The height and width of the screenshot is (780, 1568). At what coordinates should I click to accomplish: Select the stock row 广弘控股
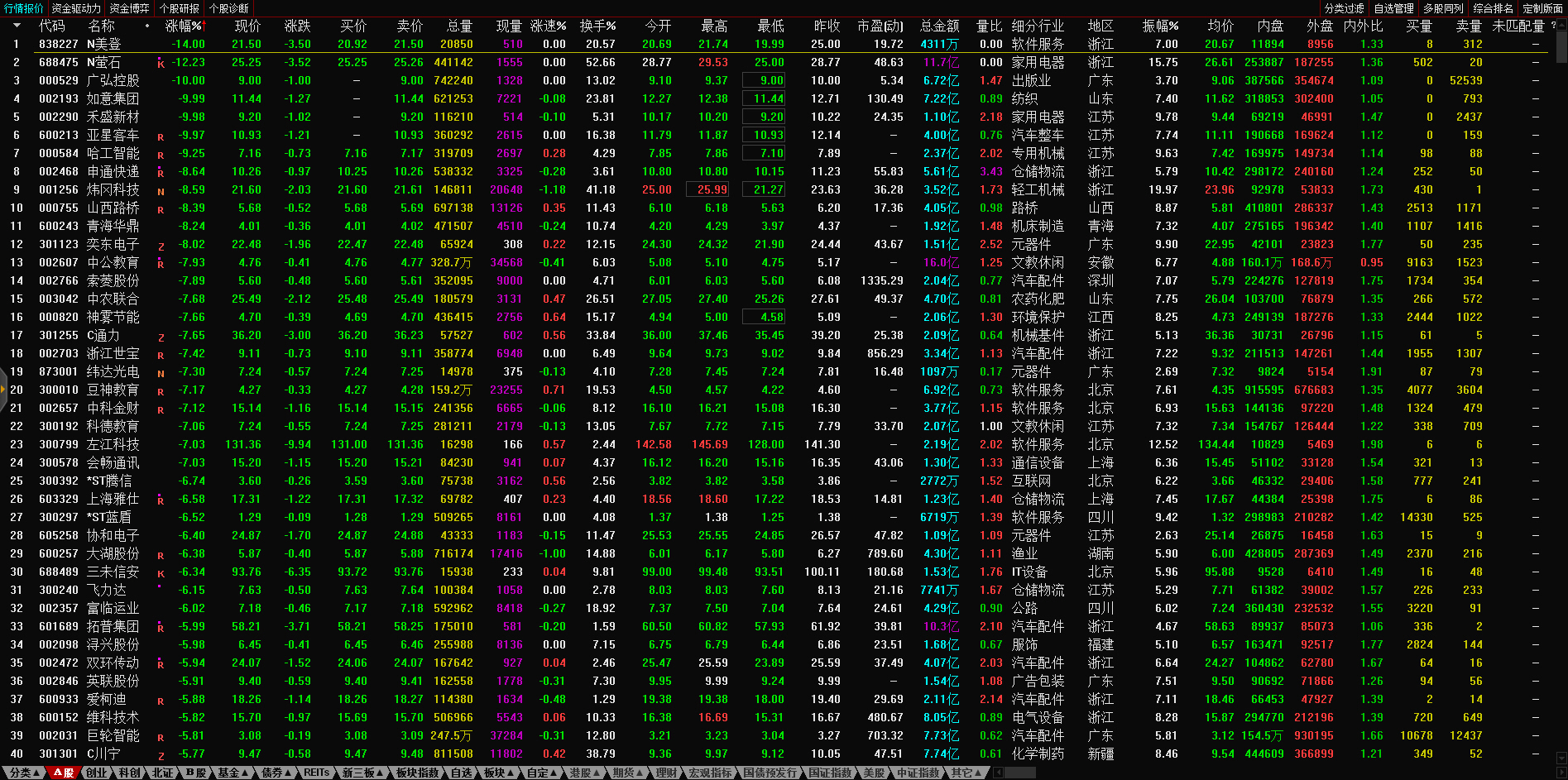coord(113,81)
